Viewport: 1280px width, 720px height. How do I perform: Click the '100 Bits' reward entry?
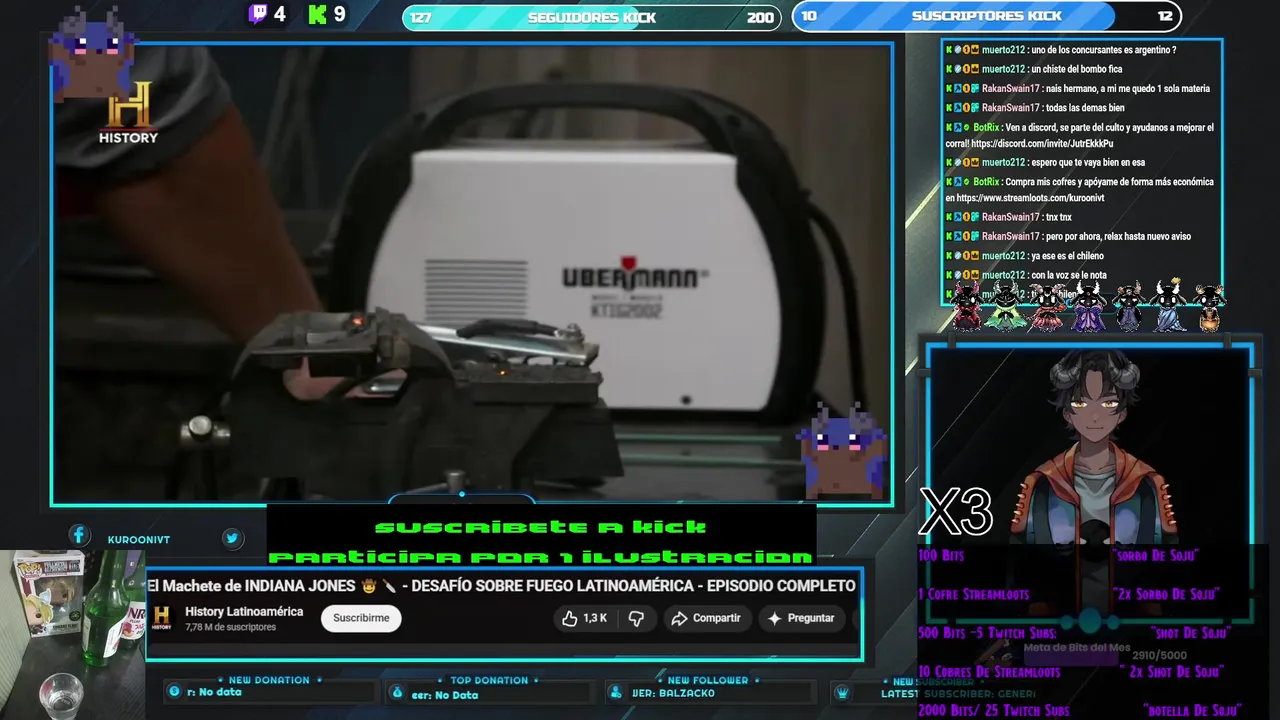point(941,555)
